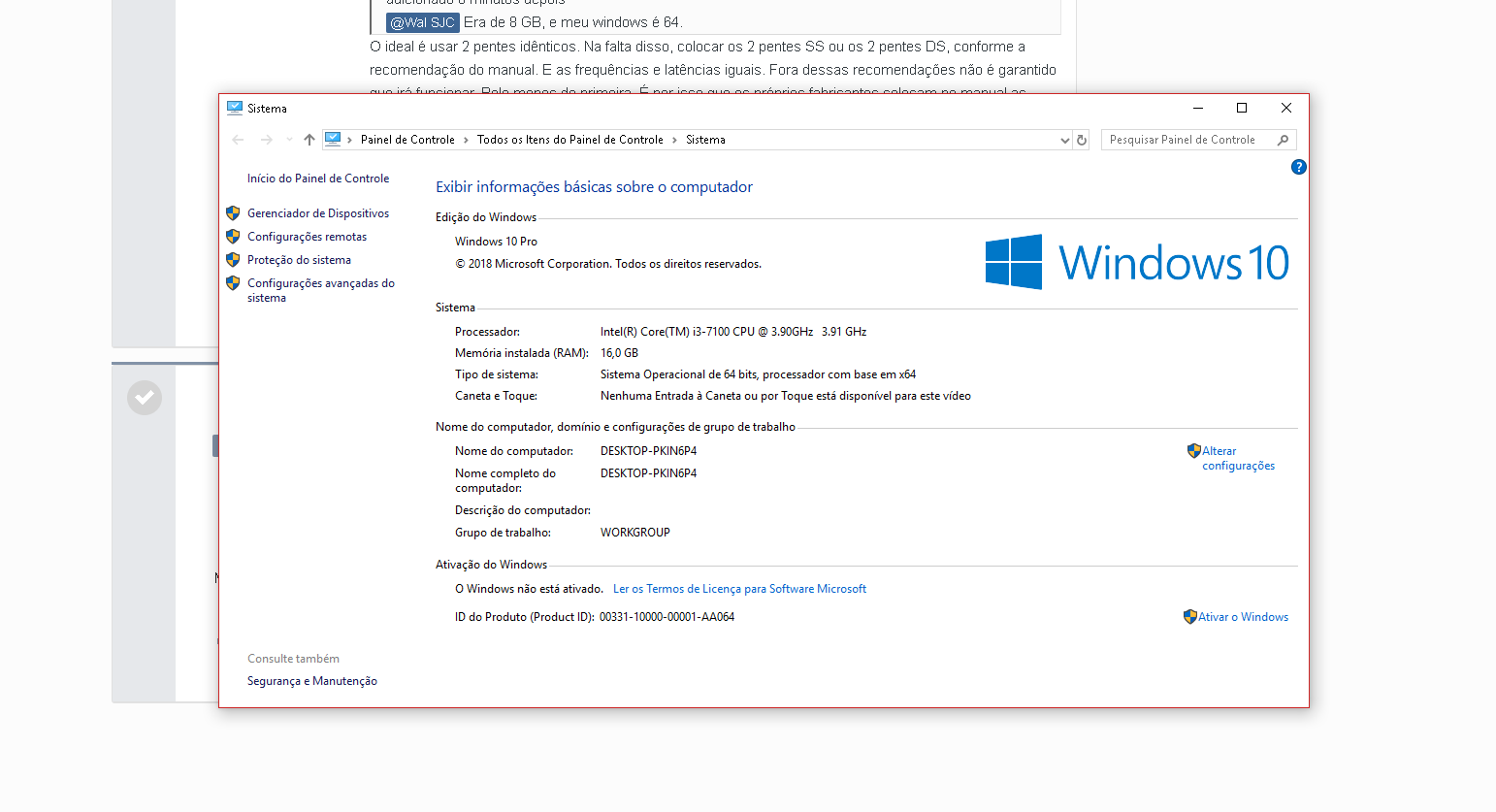This screenshot has width=1496, height=812.
Task: Minimize the Sistema window
Action: click(x=1198, y=108)
